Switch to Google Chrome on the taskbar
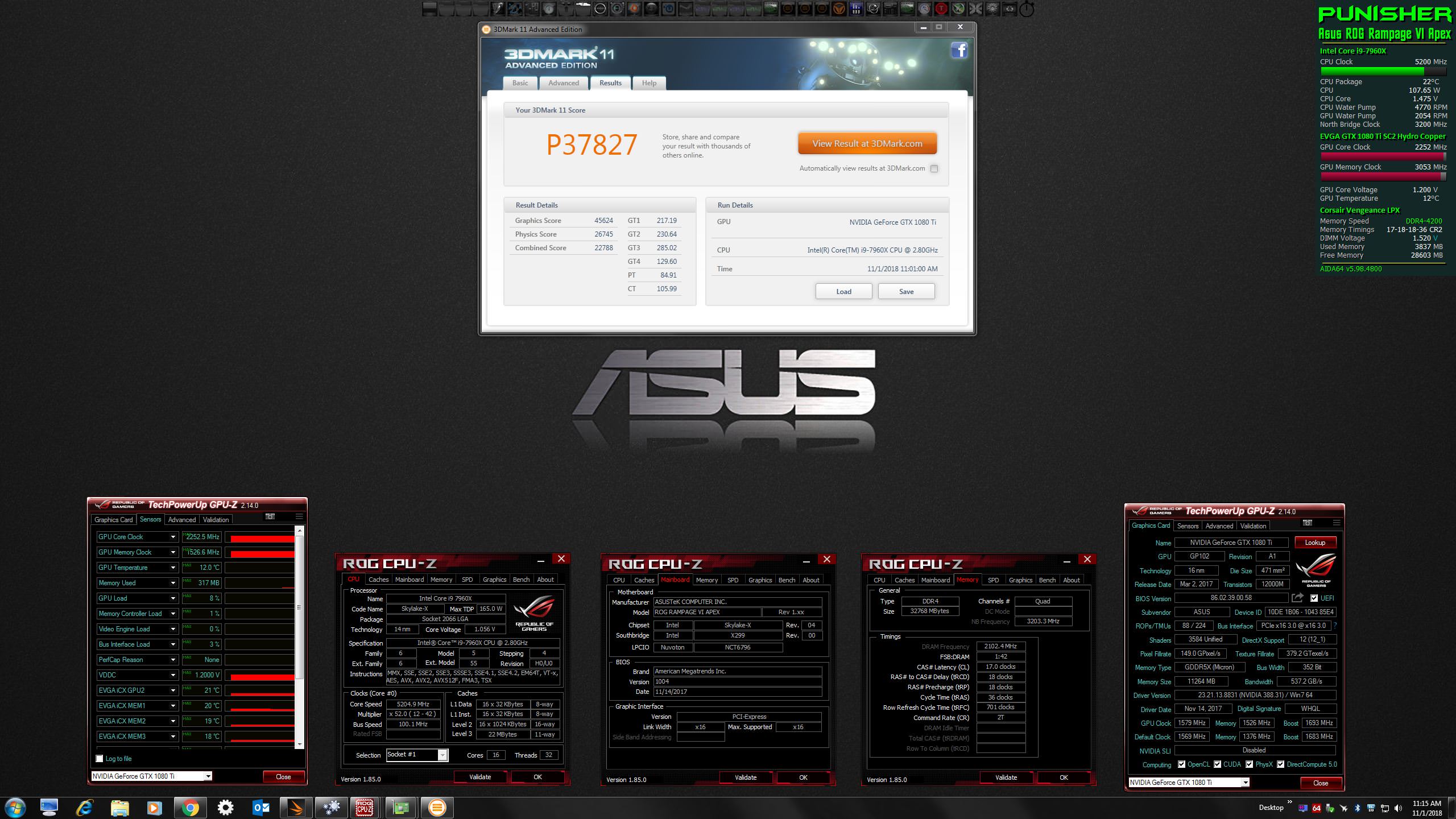This screenshot has height=819, width=1456. [190, 808]
